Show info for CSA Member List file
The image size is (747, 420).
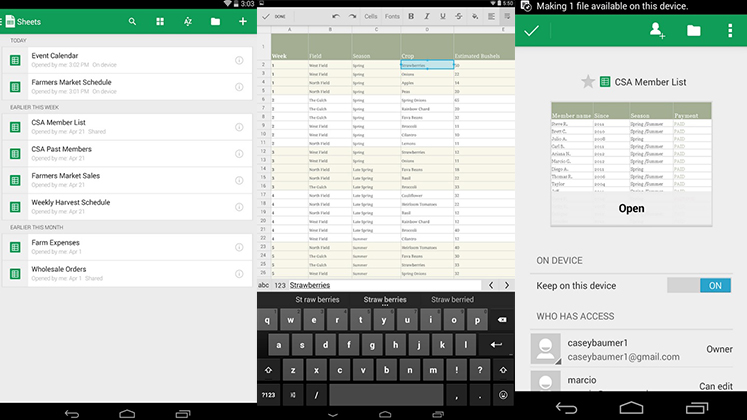(239, 127)
